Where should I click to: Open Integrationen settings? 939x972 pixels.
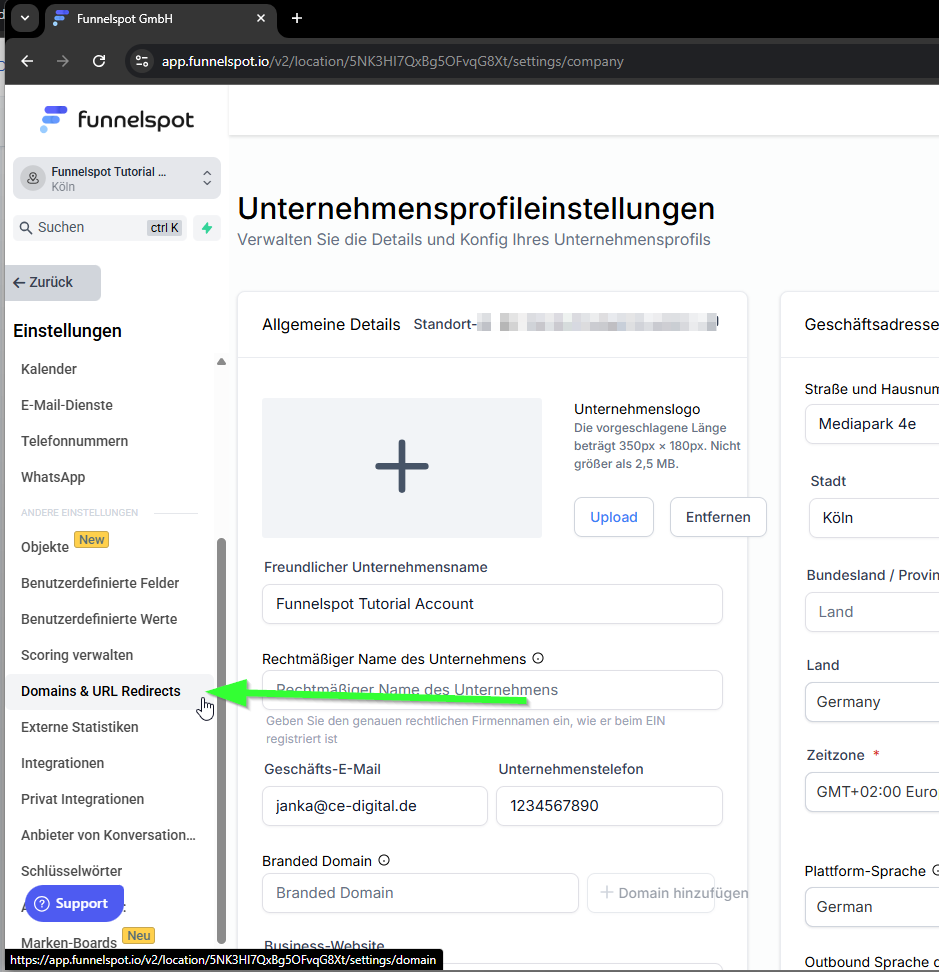pos(63,762)
